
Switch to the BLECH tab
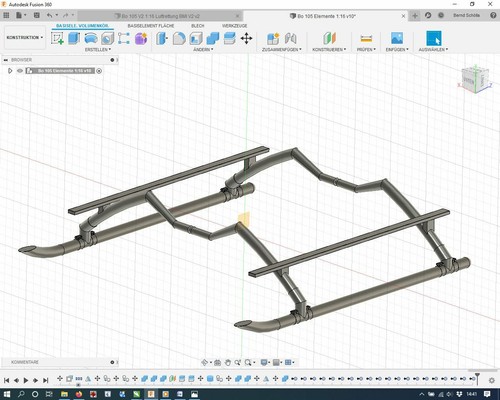pos(198,26)
